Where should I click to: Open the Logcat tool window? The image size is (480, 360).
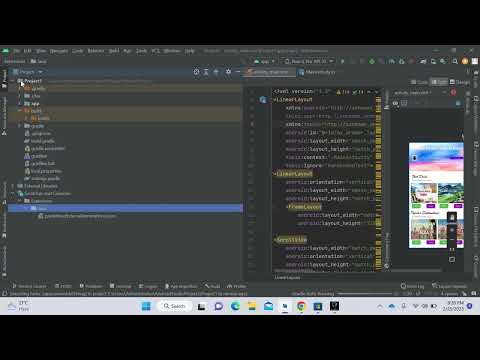pos(148,286)
